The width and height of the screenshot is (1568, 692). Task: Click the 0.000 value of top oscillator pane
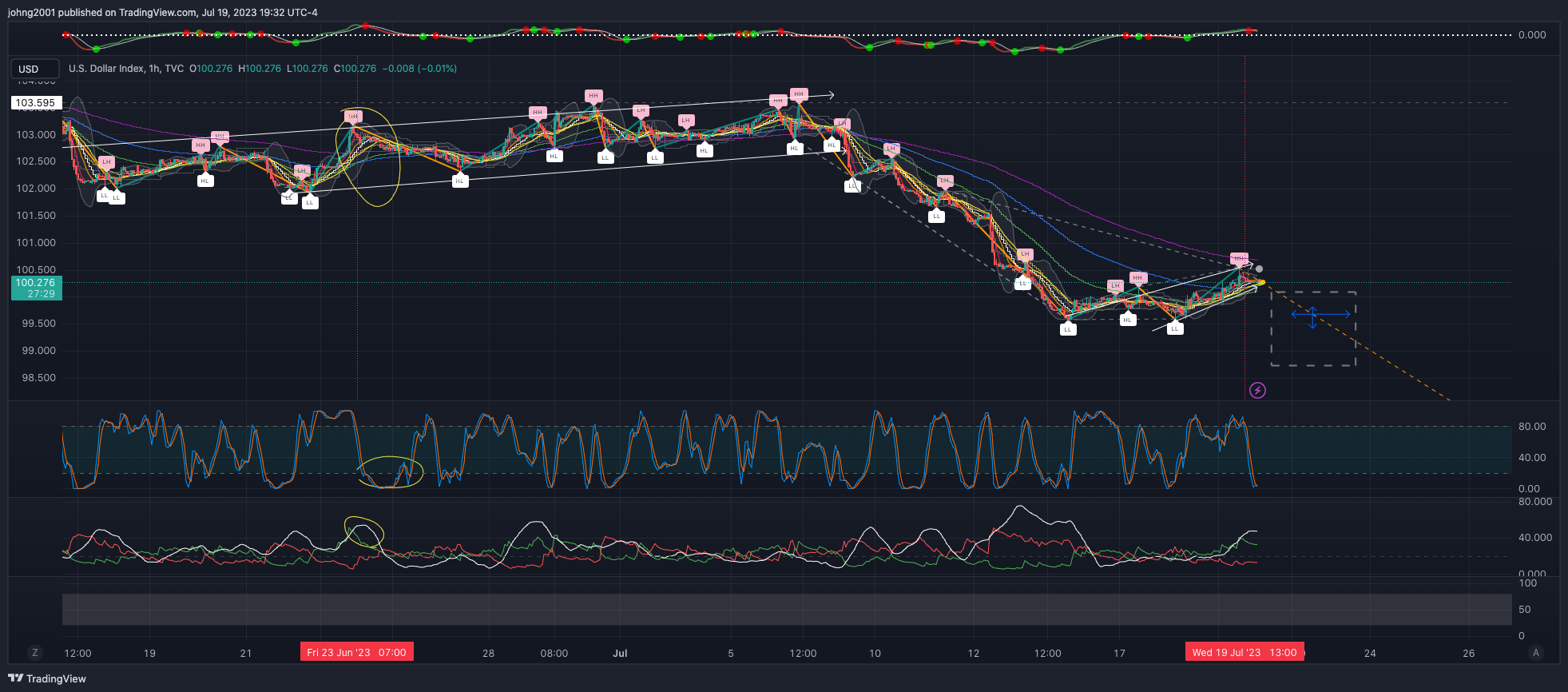[x=1532, y=35]
